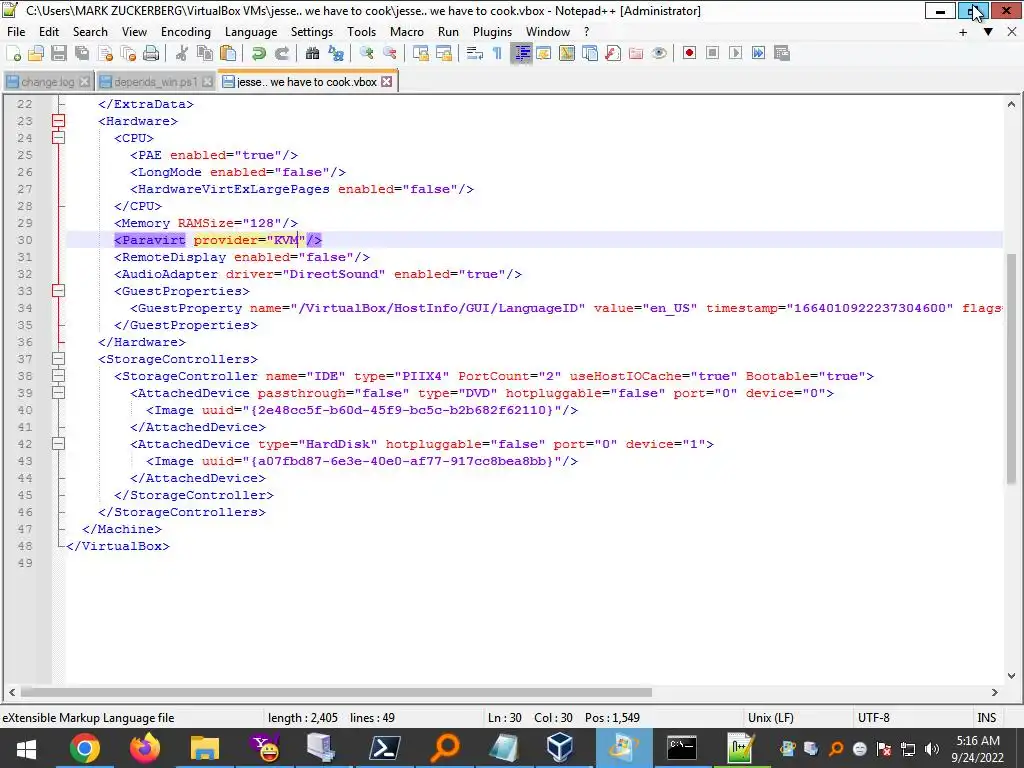Collapse the HardDisk AttachedDevice node at line 42
Viewport: 1024px width, 768px height.
58,443
